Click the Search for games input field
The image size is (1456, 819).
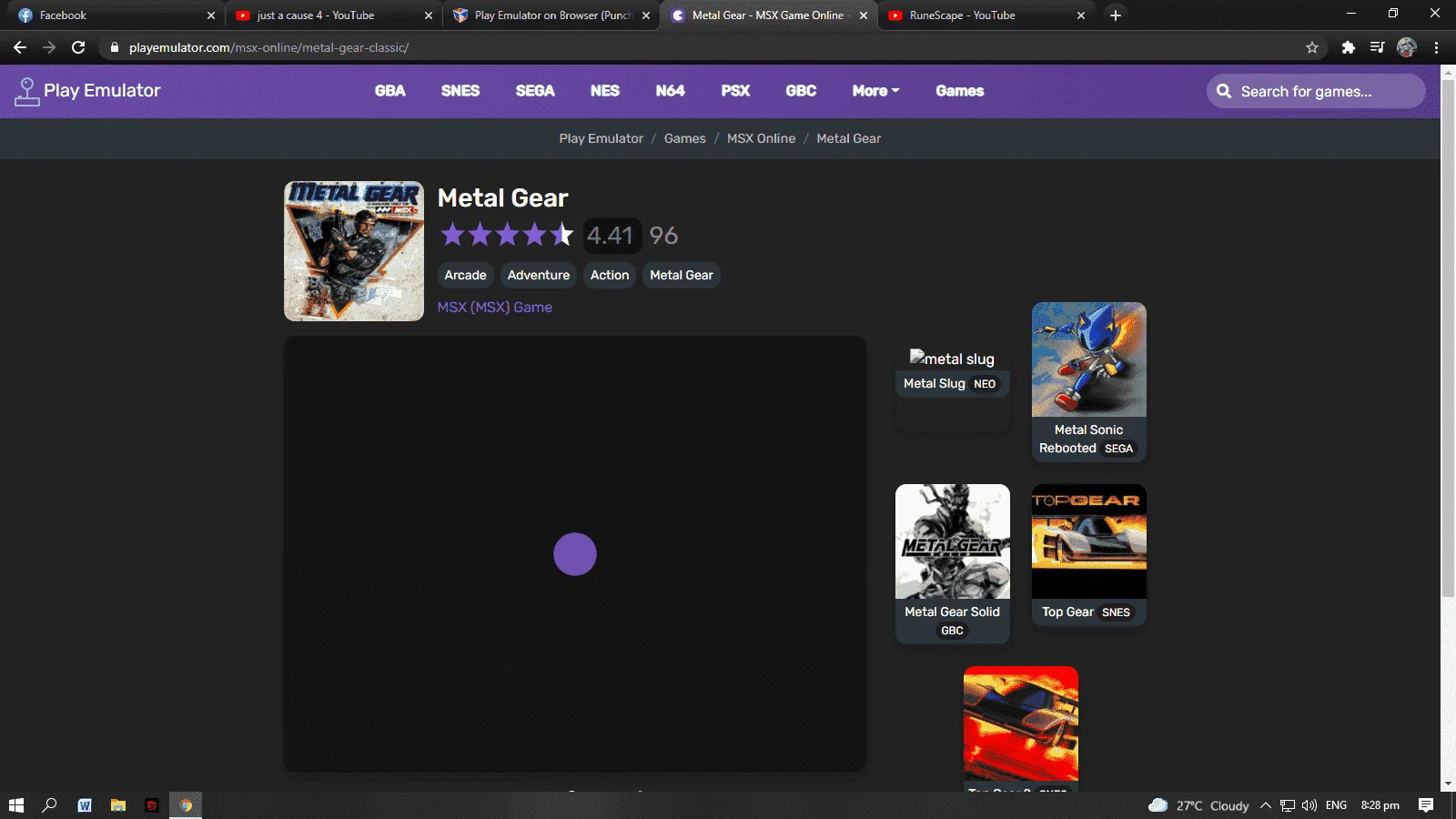[1316, 91]
